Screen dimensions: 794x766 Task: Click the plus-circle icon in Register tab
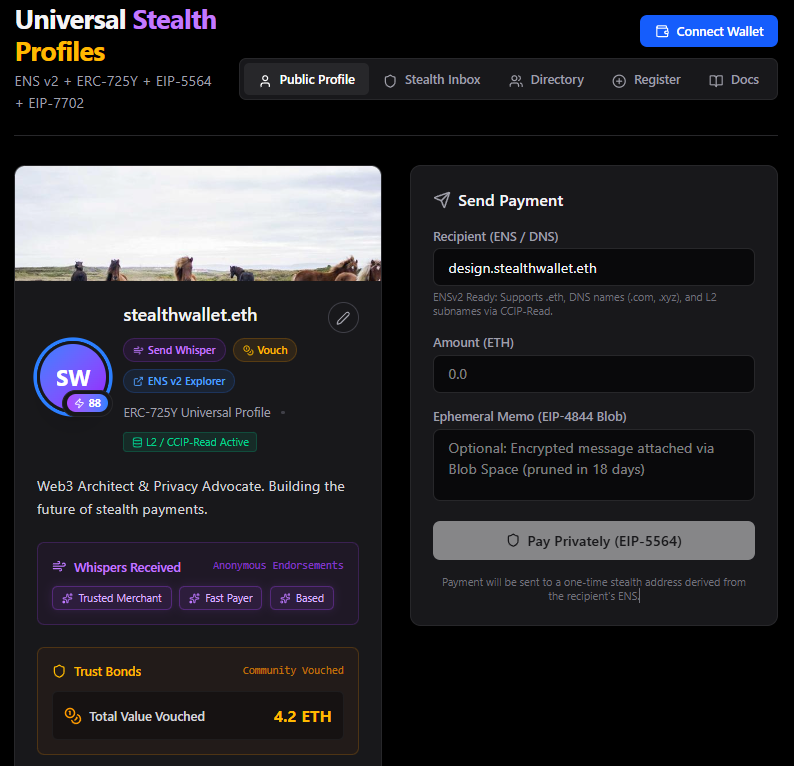click(619, 81)
